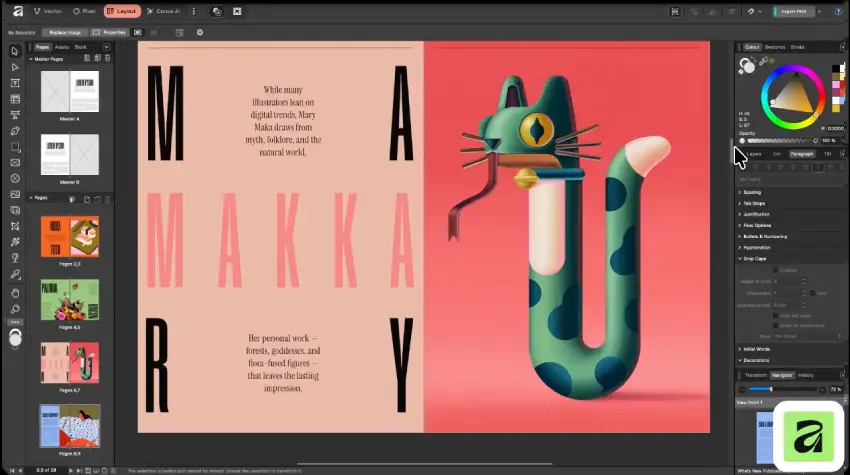Open the Affinity logo home menu
The image size is (850, 475).
(x=18, y=11)
